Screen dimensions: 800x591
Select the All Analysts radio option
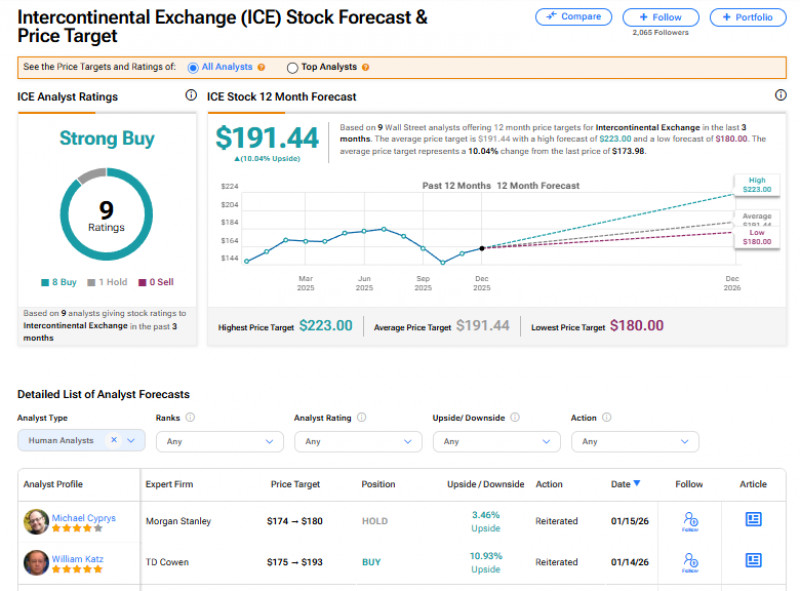tap(193, 68)
